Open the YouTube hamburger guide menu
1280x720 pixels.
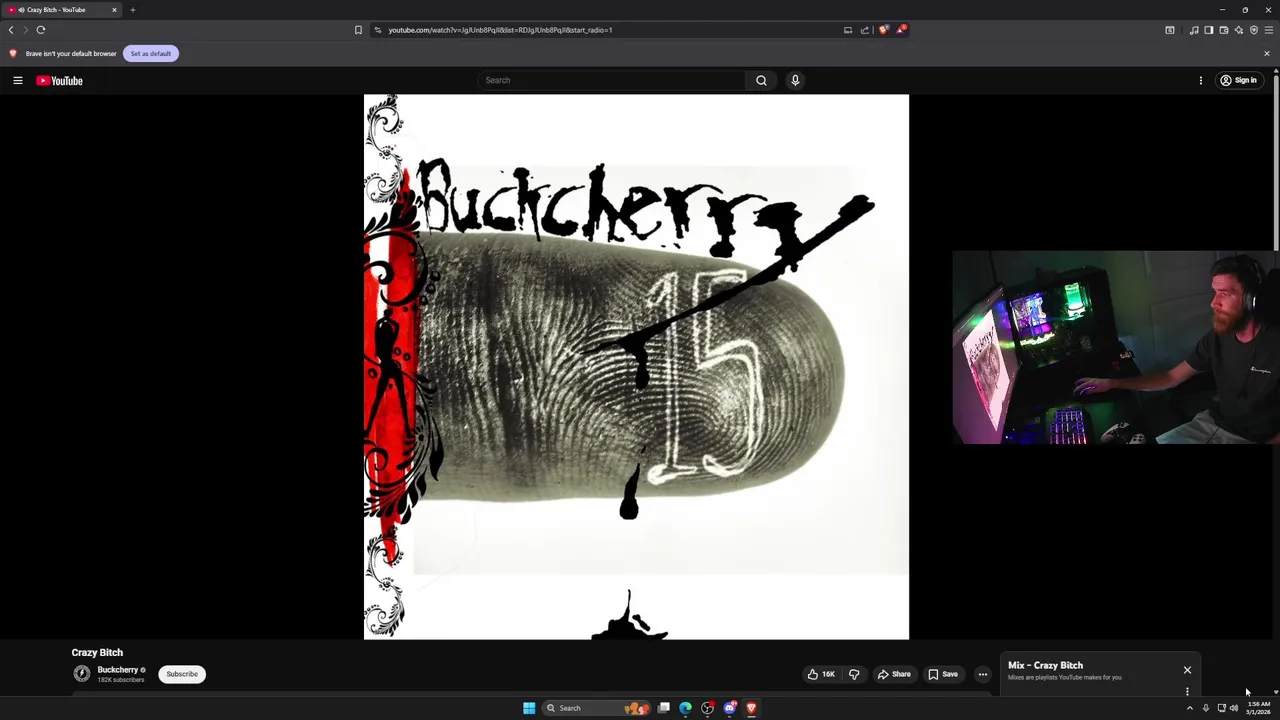point(18,80)
